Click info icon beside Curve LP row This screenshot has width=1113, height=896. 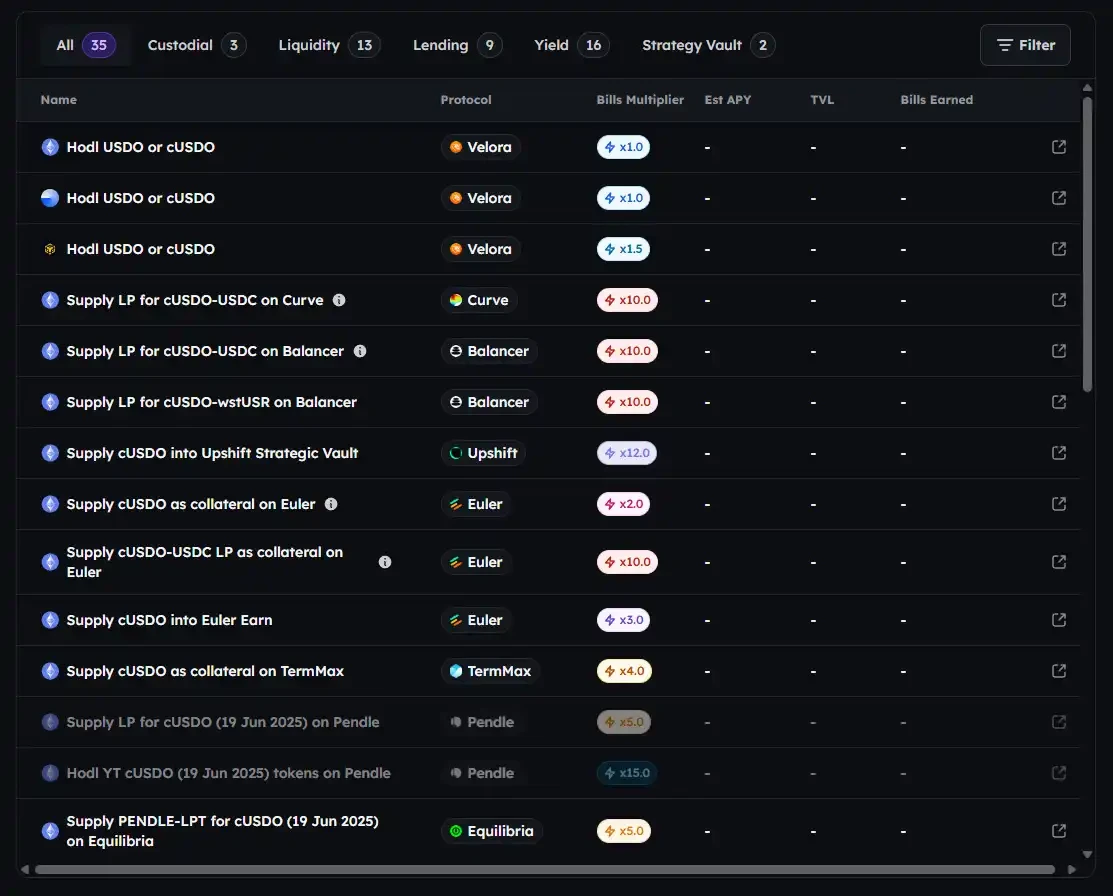click(339, 300)
